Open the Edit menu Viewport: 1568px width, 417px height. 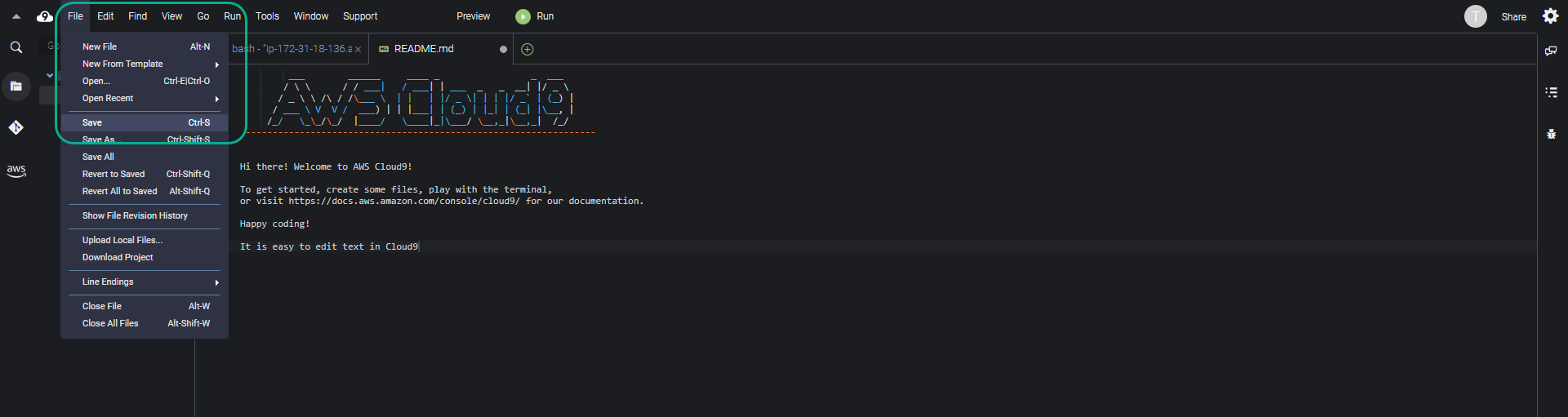[x=105, y=16]
